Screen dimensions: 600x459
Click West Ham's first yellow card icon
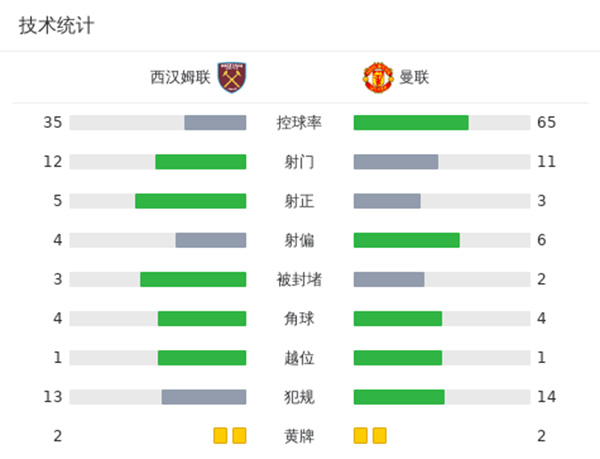(220, 436)
